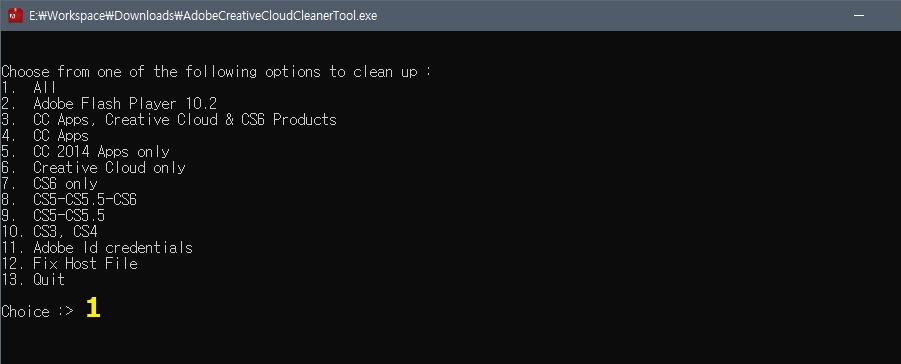Image resolution: width=901 pixels, height=364 pixels.
Task: Click 'CC Apps, Creative Cloud & CS6 Products' line
Action: (169, 120)
